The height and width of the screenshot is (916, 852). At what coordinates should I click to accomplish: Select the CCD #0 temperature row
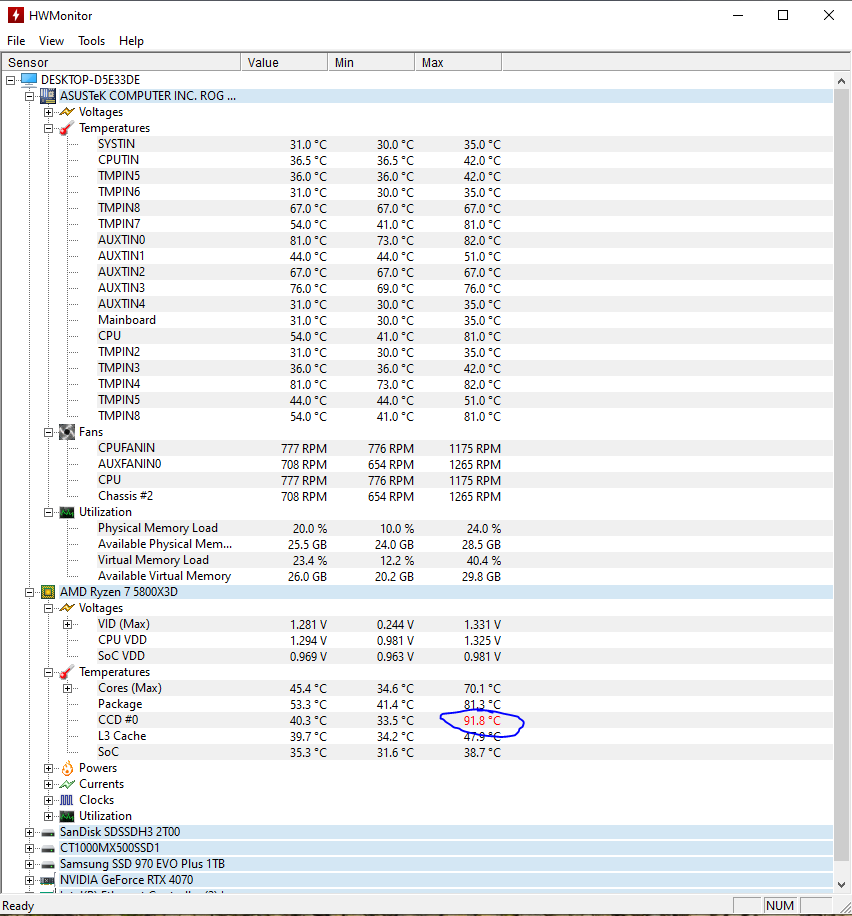point(118,720)
